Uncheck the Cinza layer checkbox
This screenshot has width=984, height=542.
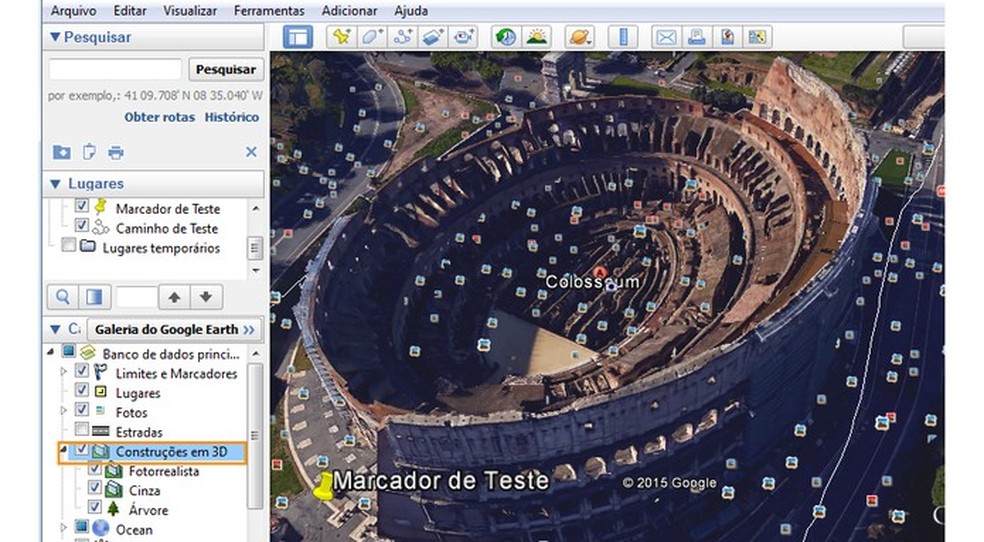click(94, 487)
